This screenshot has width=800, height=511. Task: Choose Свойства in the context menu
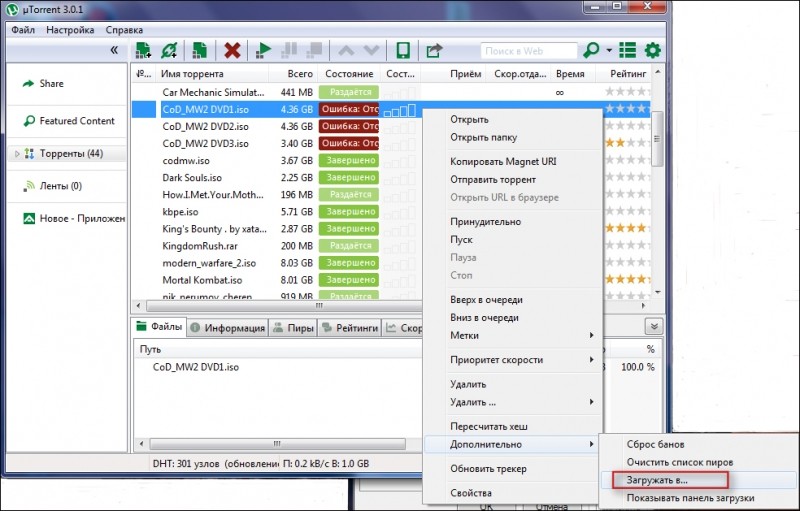point(471,493)
